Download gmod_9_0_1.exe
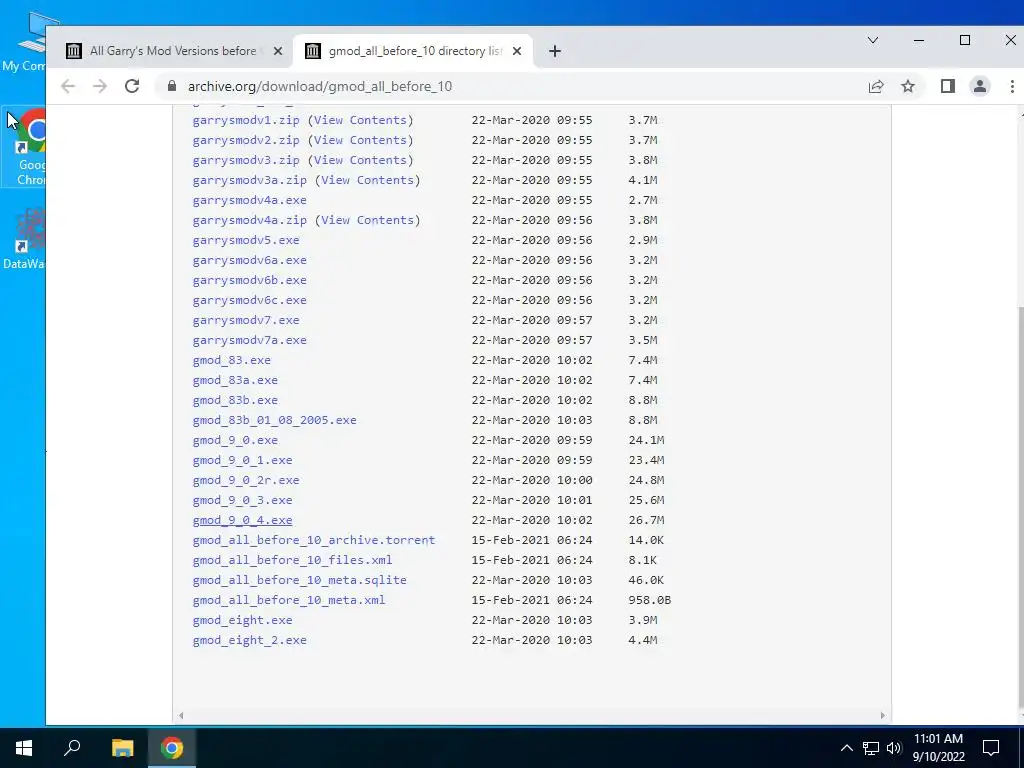This screenshot has width=1024, height=768. click(242, 460)
